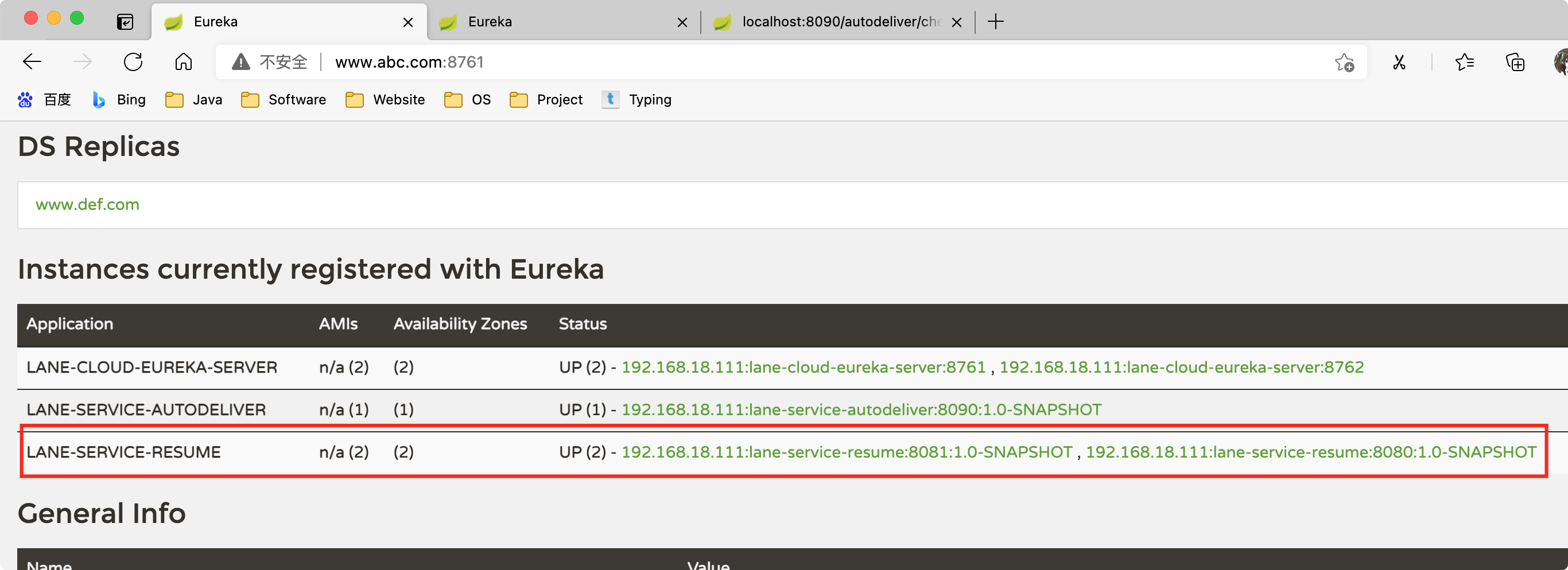1568x570 pixels.
Task: Click the n/a (2) AMIs cell for LANE-SERVICE-RESUME
Action: click(x=344, y=452)
